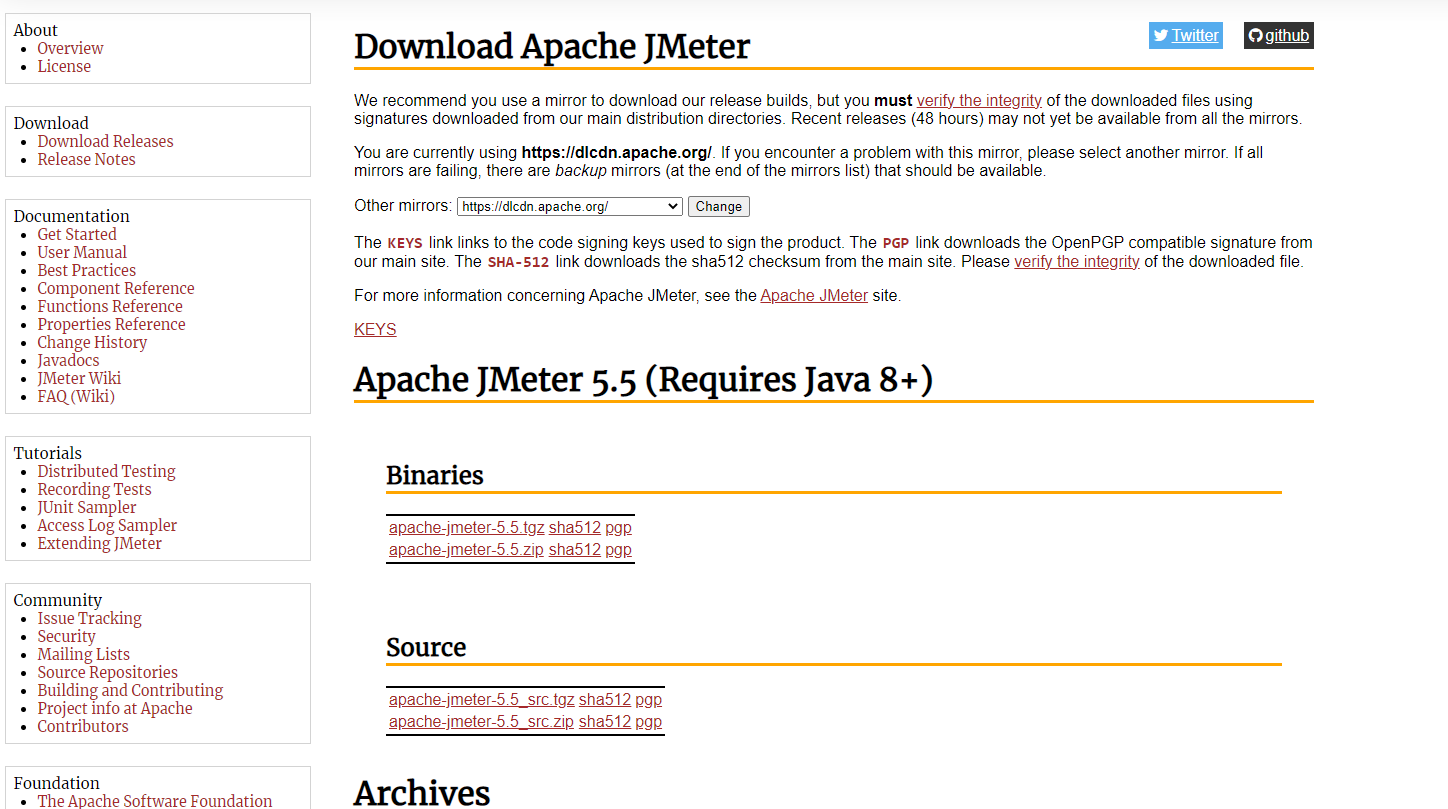1448x809 pixels.
Task: Open Release Notes
Action: pyautogui.click(x=86, y=159)
